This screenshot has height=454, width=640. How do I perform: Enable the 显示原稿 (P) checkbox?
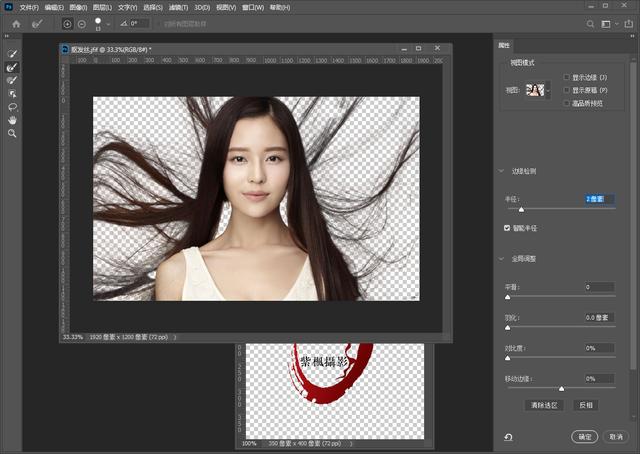point(567,90)
